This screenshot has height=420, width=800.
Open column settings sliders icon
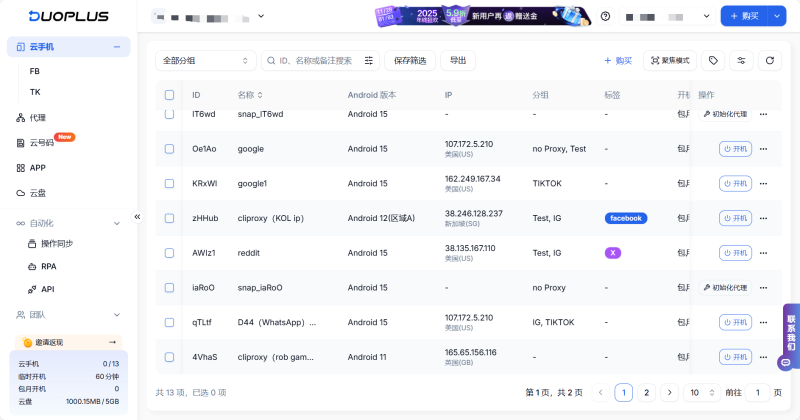741,61
